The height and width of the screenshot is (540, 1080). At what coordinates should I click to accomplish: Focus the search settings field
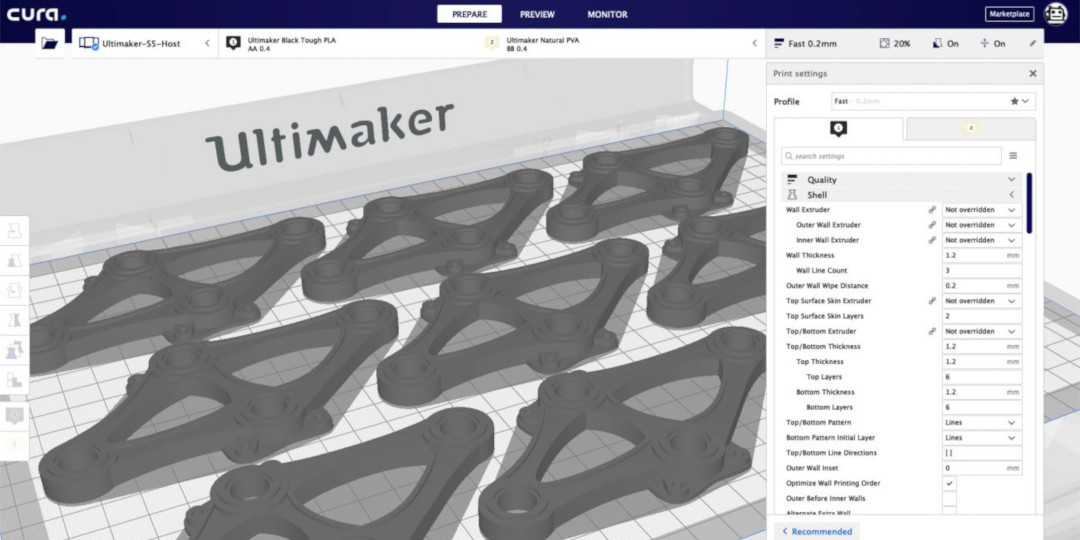click(891, 156)
